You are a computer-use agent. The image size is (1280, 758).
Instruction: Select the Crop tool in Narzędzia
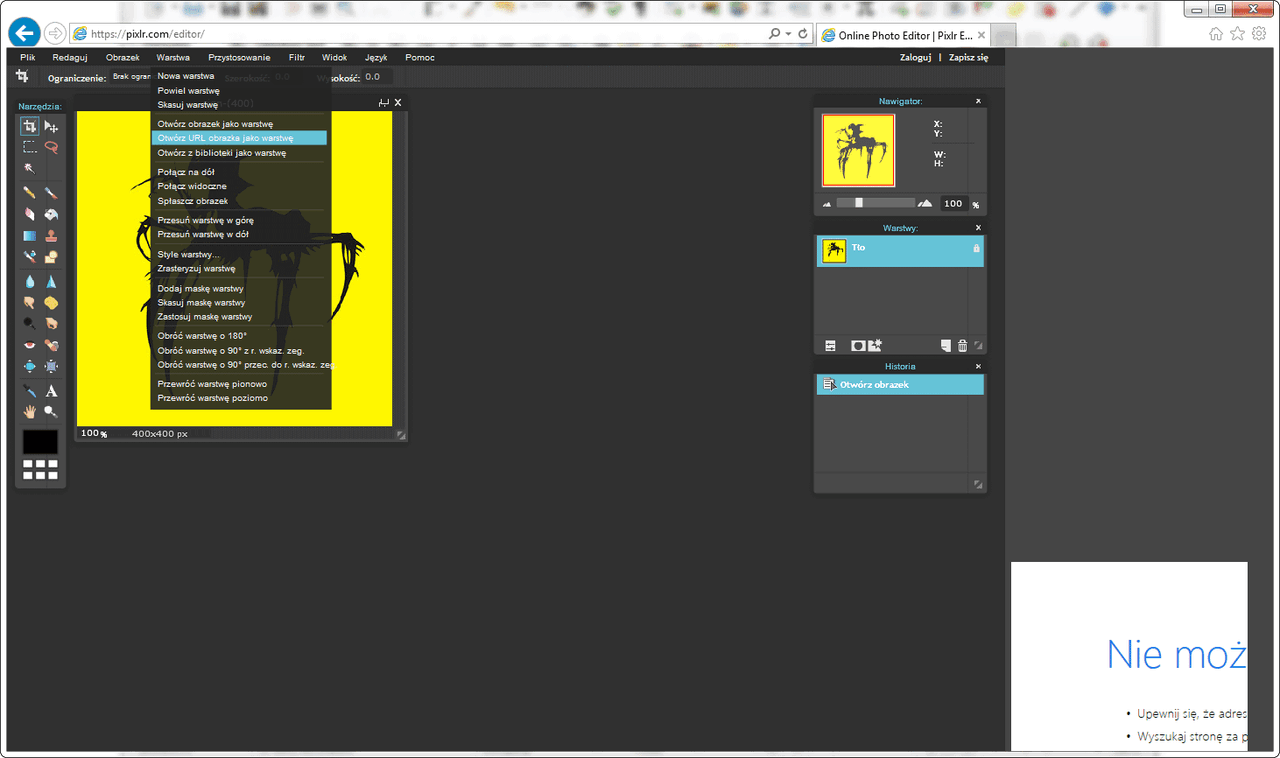click(x=30, y=126)
